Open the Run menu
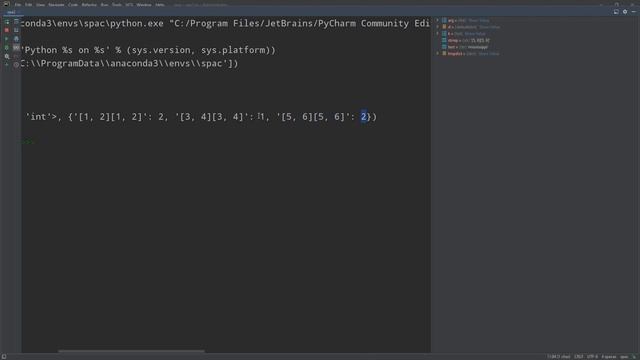 coord(104,5)
